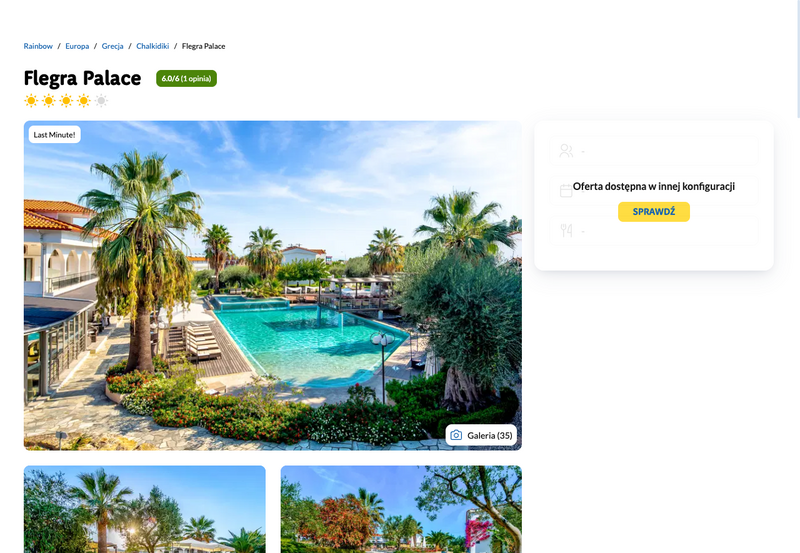Click the page vertical scrollbar
The image size is (800, 553).
797,59
